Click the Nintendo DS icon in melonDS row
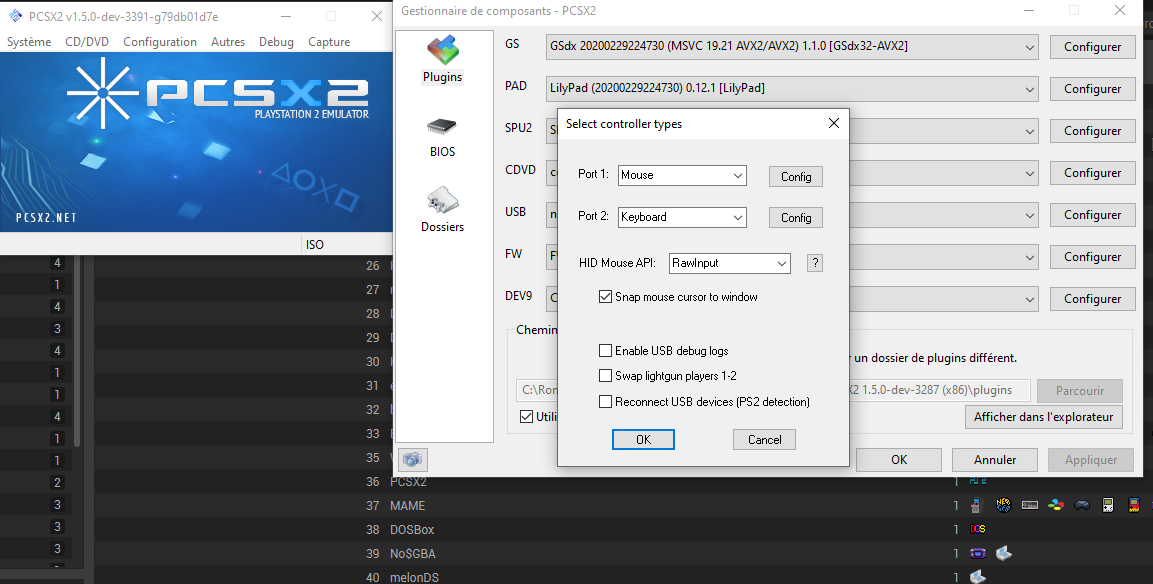Screen dimensions: 1153x584 click(977, 577)
